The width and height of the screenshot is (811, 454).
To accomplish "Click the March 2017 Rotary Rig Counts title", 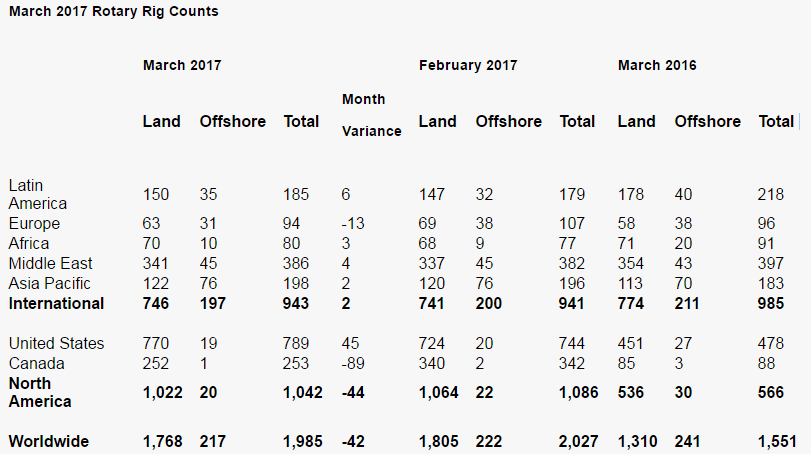I will point(113,12).
